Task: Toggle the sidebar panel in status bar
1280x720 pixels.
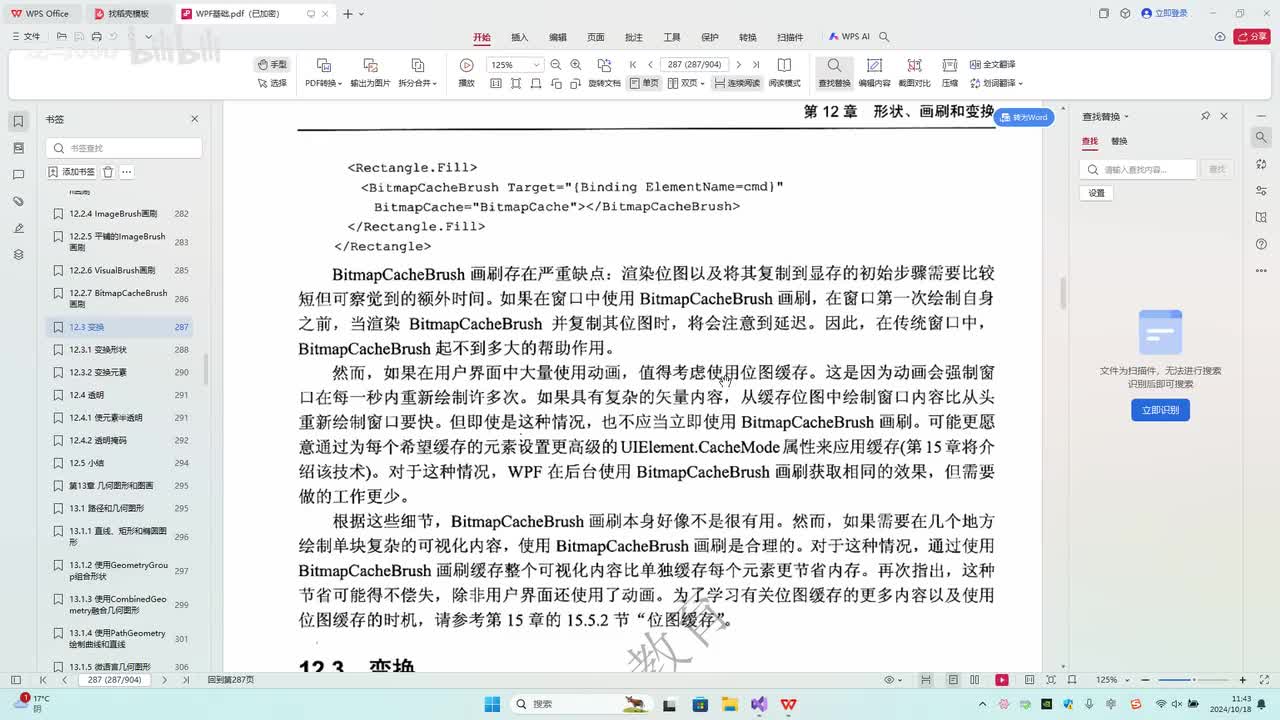Action: click(15, 680)
